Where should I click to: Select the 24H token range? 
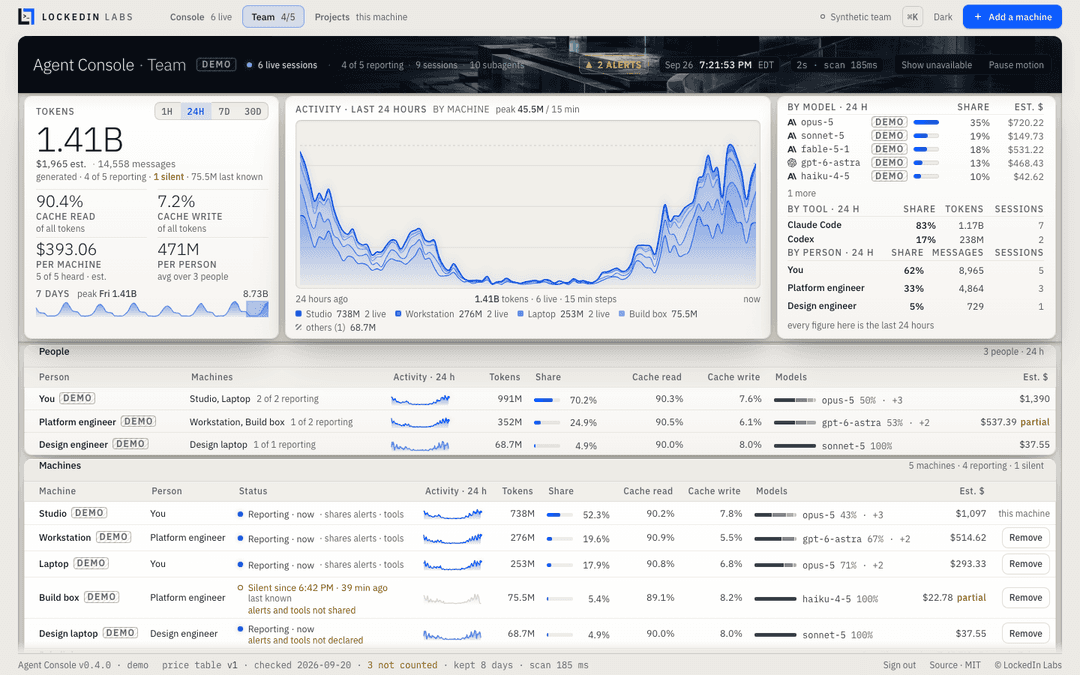196,111
